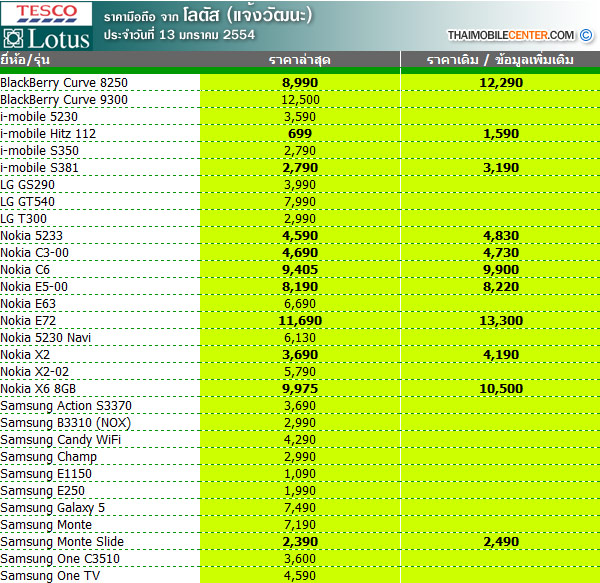This screenshot has height=583, width=600.
Task: Select Samsung E250 model name
Action: 42,491
